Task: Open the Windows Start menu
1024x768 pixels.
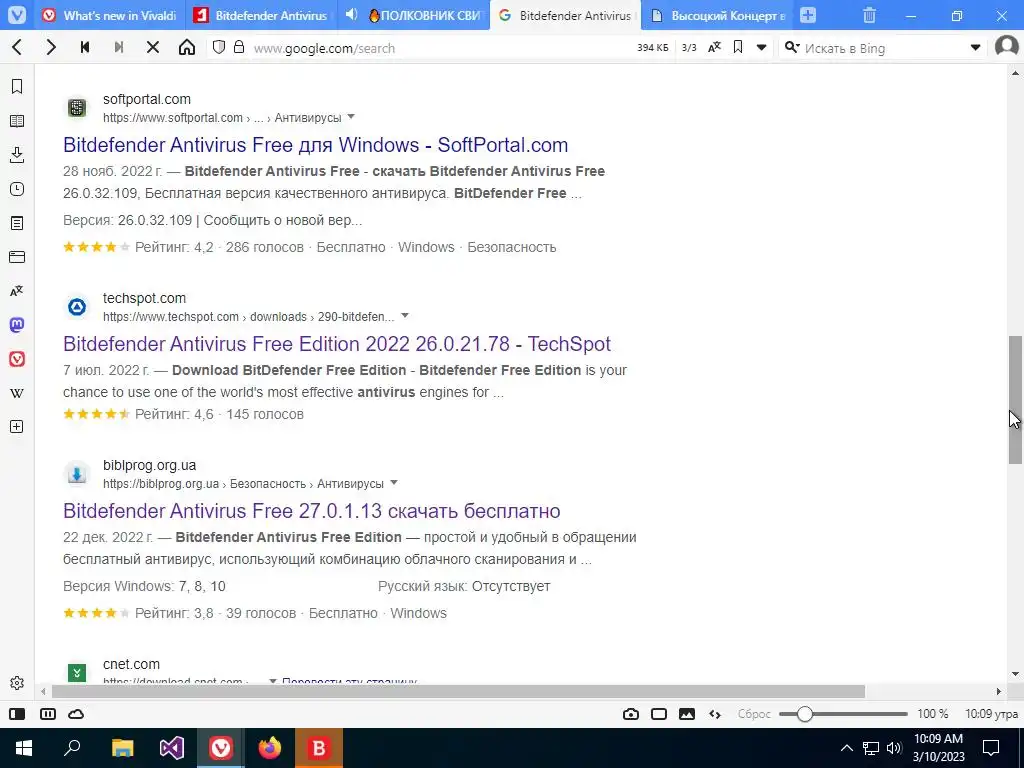Action: 24,748
